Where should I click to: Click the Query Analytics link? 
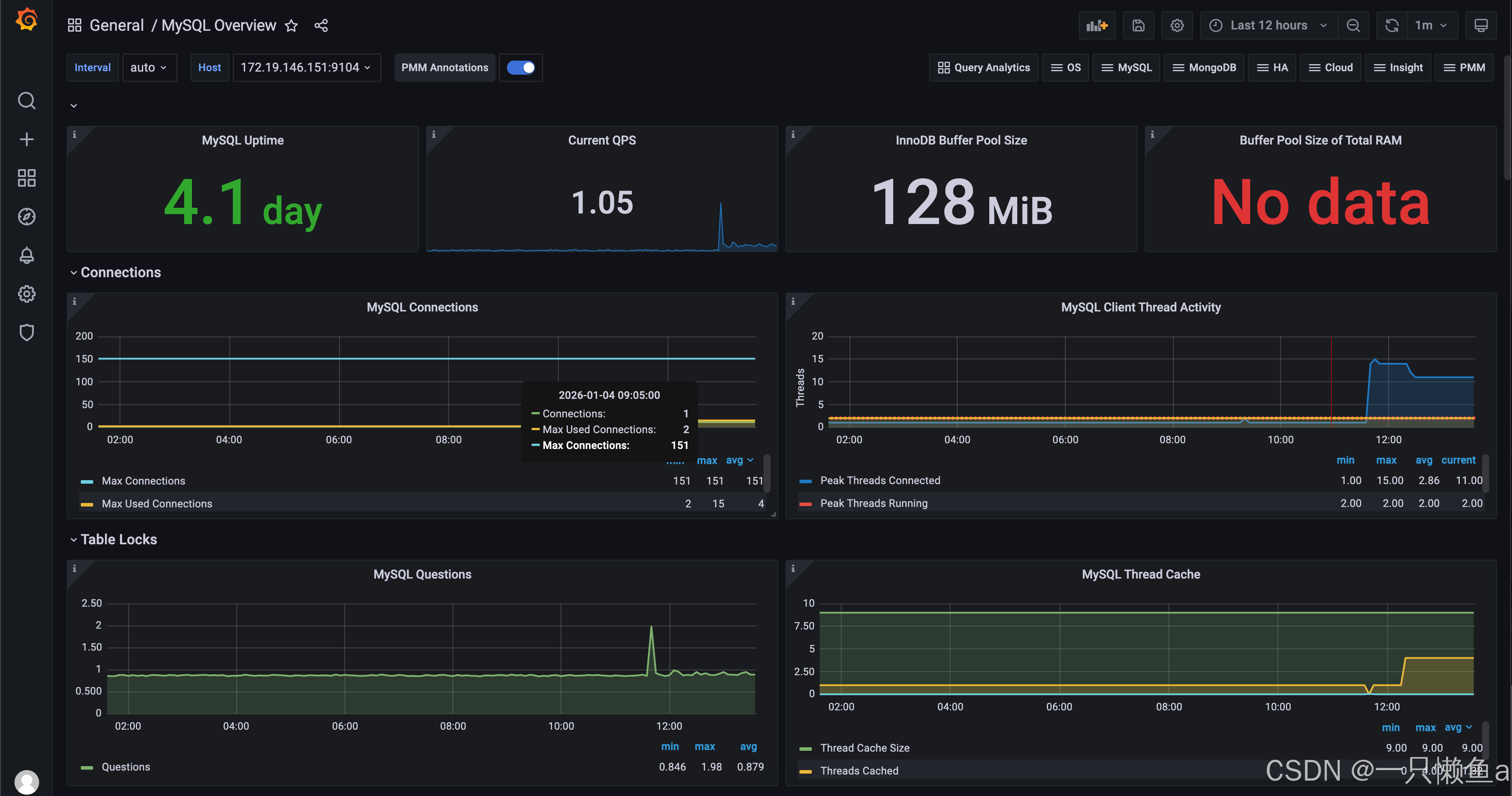click(984, 68)
